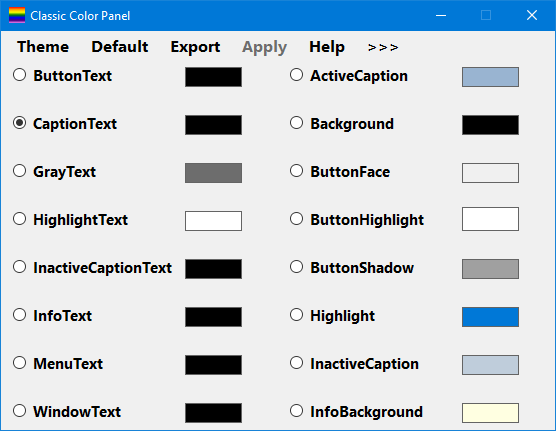Select the InactiveCaptionText radio button
The height and width of the screenshot is (431, 556).
(x=20, y=267)
